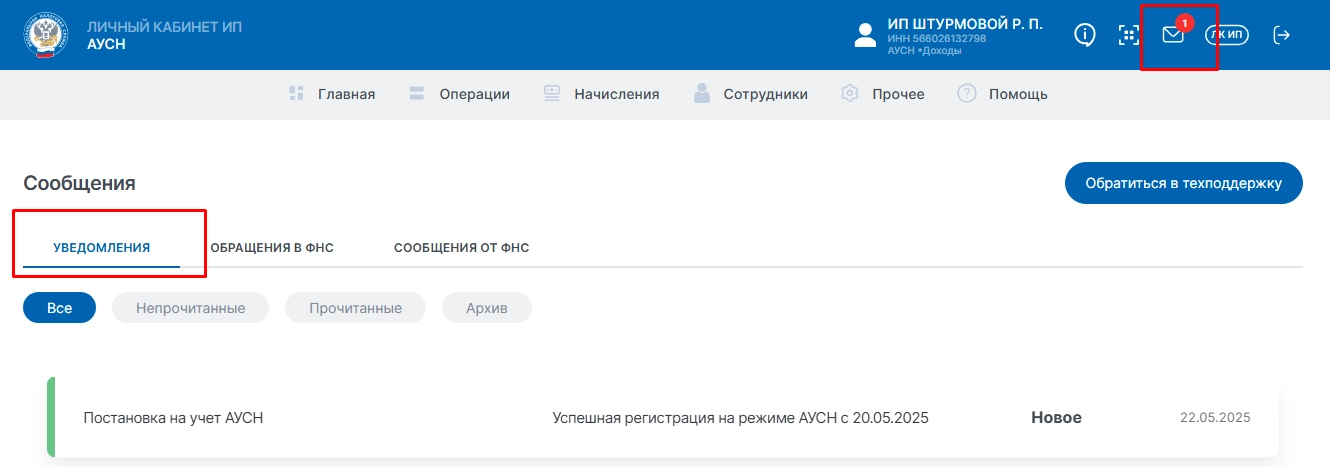
Task: Click the ЛК ИП badge
Action: pos(1227,35)
